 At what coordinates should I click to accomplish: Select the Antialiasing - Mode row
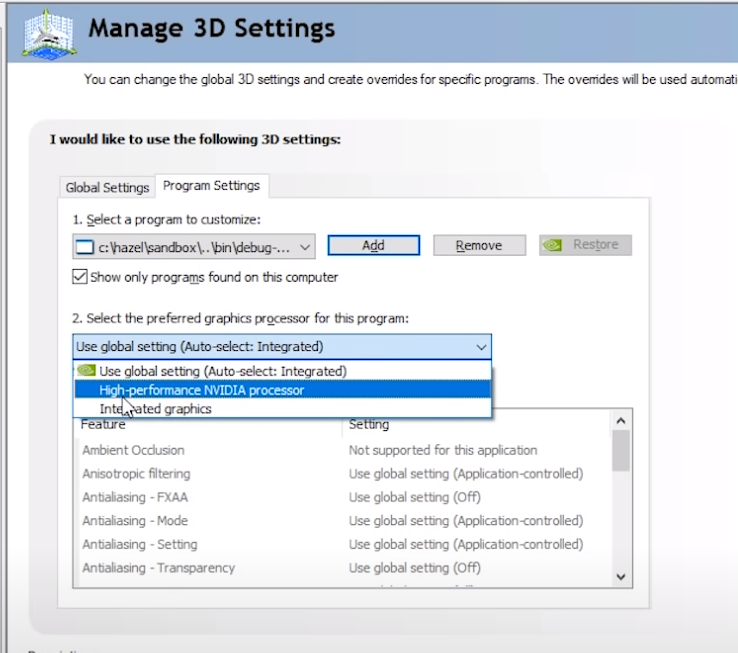pos(343,521)
